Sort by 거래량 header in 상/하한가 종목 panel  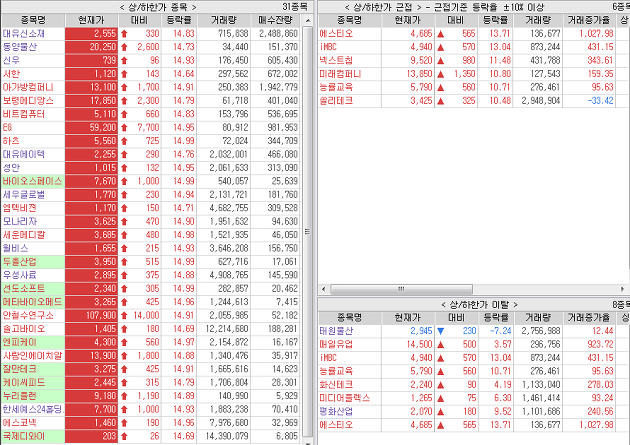pos(224,20)
